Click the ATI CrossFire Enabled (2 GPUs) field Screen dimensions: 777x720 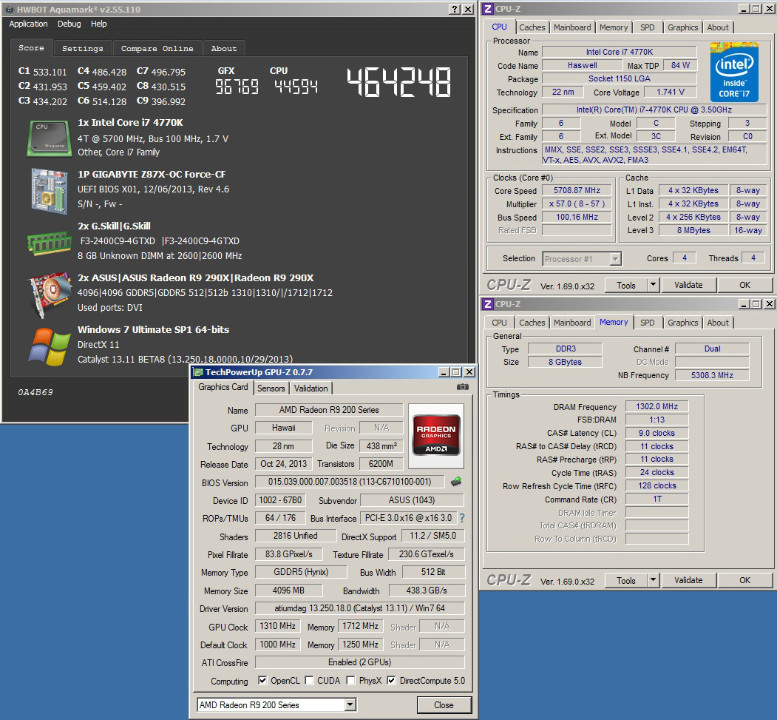(360, 662)
